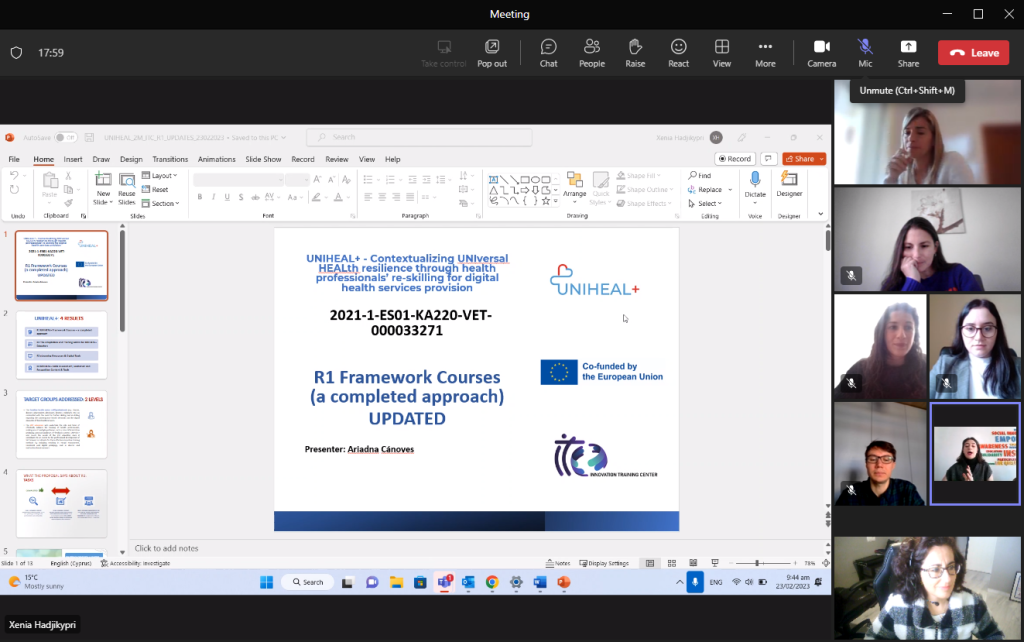Leave the meeting
The width and height of the screenshot is (1024, 642).
[x=973, y=53]
